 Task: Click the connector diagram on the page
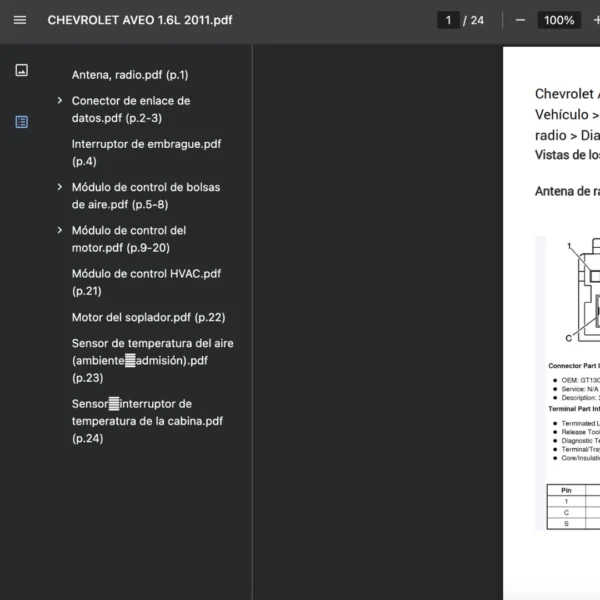[x=582, y=291]
